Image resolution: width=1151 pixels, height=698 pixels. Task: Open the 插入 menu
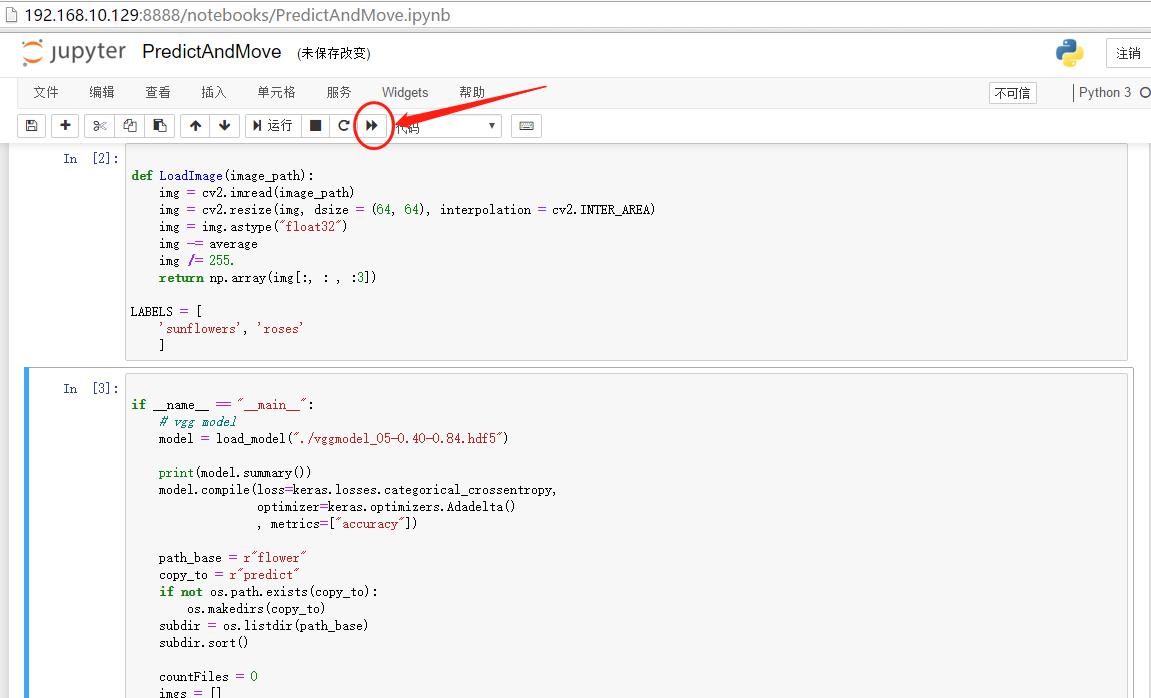click(x=214, y=92)
